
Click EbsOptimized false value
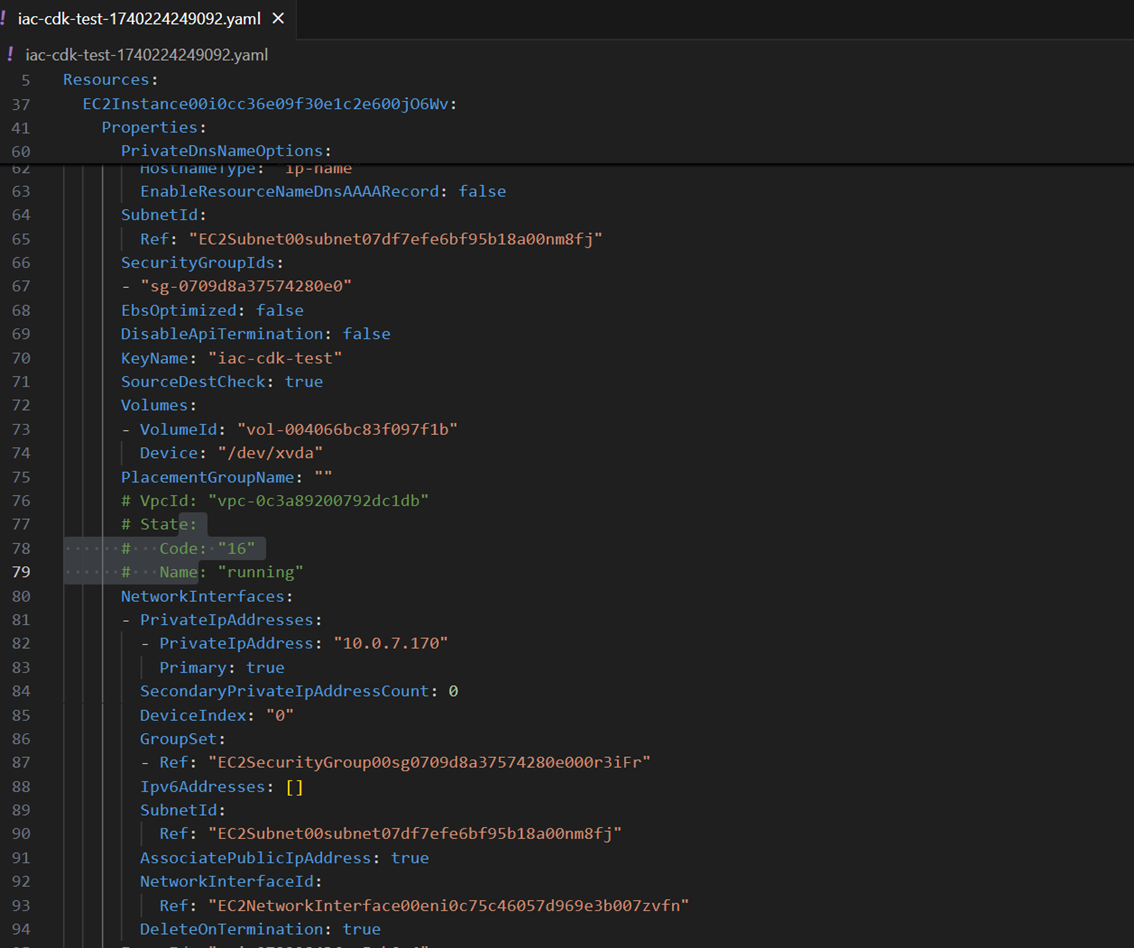click(280, 310)
